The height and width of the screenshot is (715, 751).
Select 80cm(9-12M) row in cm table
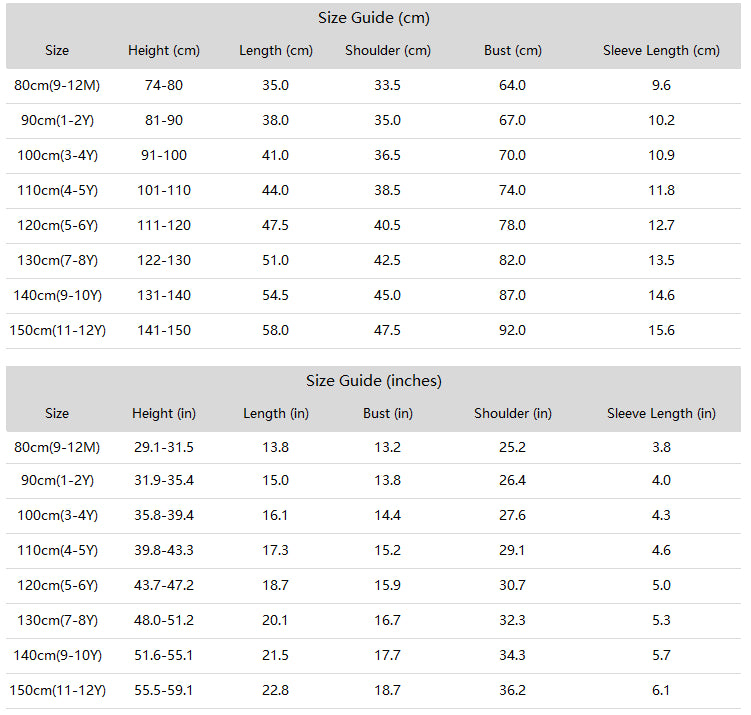(57, 86)
